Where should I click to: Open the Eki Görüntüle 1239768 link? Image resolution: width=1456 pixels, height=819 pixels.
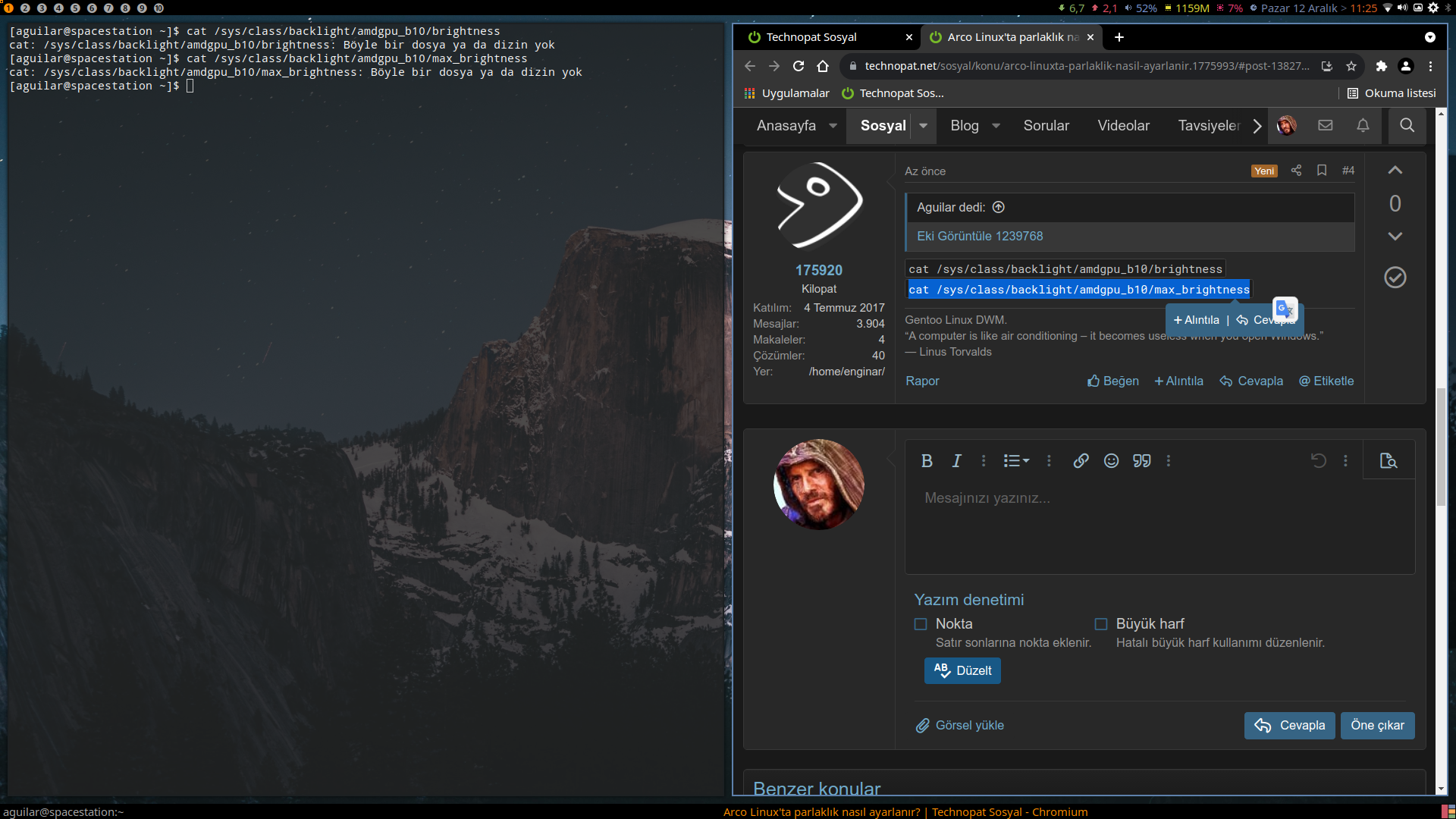(x=980, y=236)
